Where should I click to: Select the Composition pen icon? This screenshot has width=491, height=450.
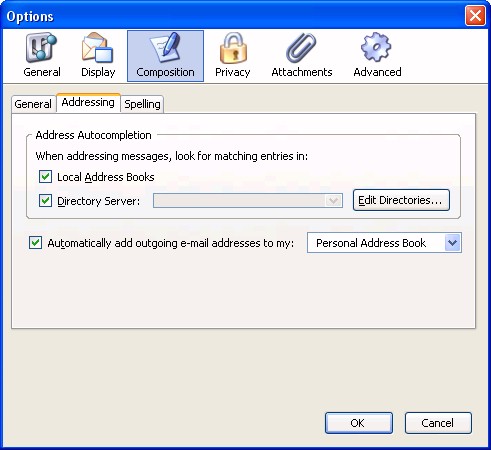coord(165,47)
